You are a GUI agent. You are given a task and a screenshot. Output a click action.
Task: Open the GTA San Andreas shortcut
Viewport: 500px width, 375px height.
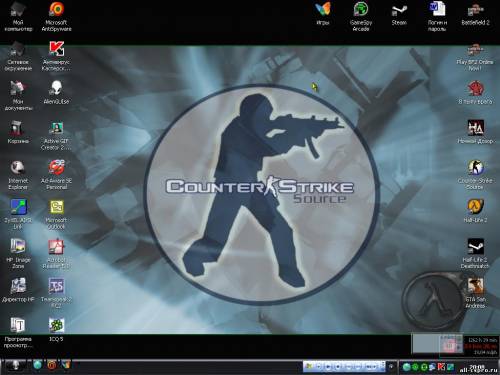[x=475, y=293]
